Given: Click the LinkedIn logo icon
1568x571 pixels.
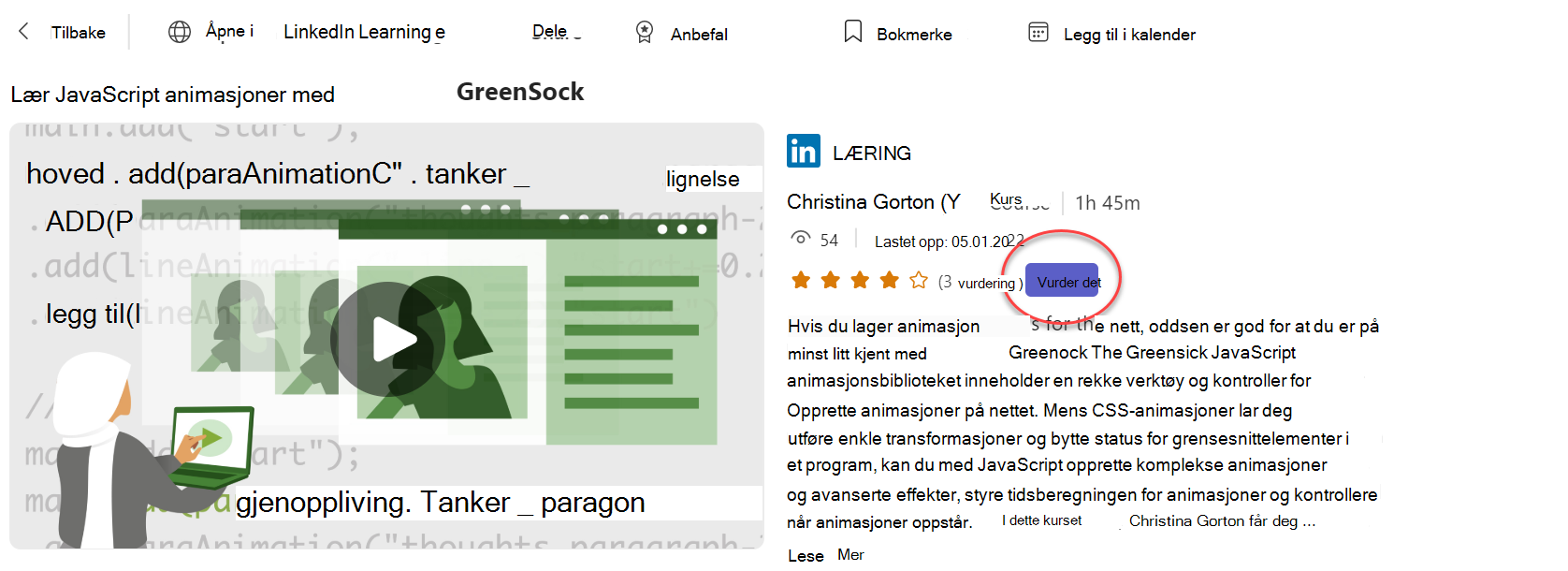Looking at the screenshot, I should (804, 151).
